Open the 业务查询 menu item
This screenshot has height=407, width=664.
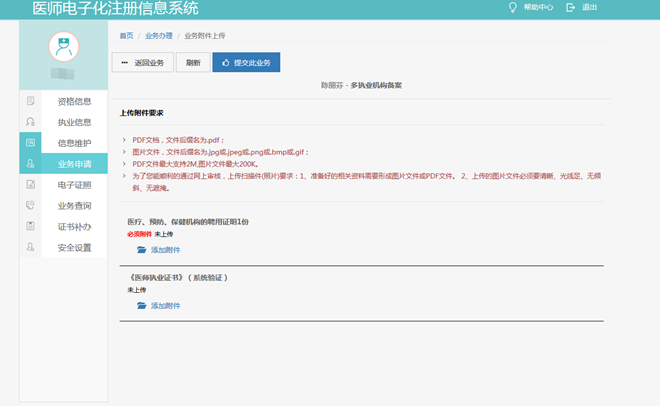click(x=74, y=206)
